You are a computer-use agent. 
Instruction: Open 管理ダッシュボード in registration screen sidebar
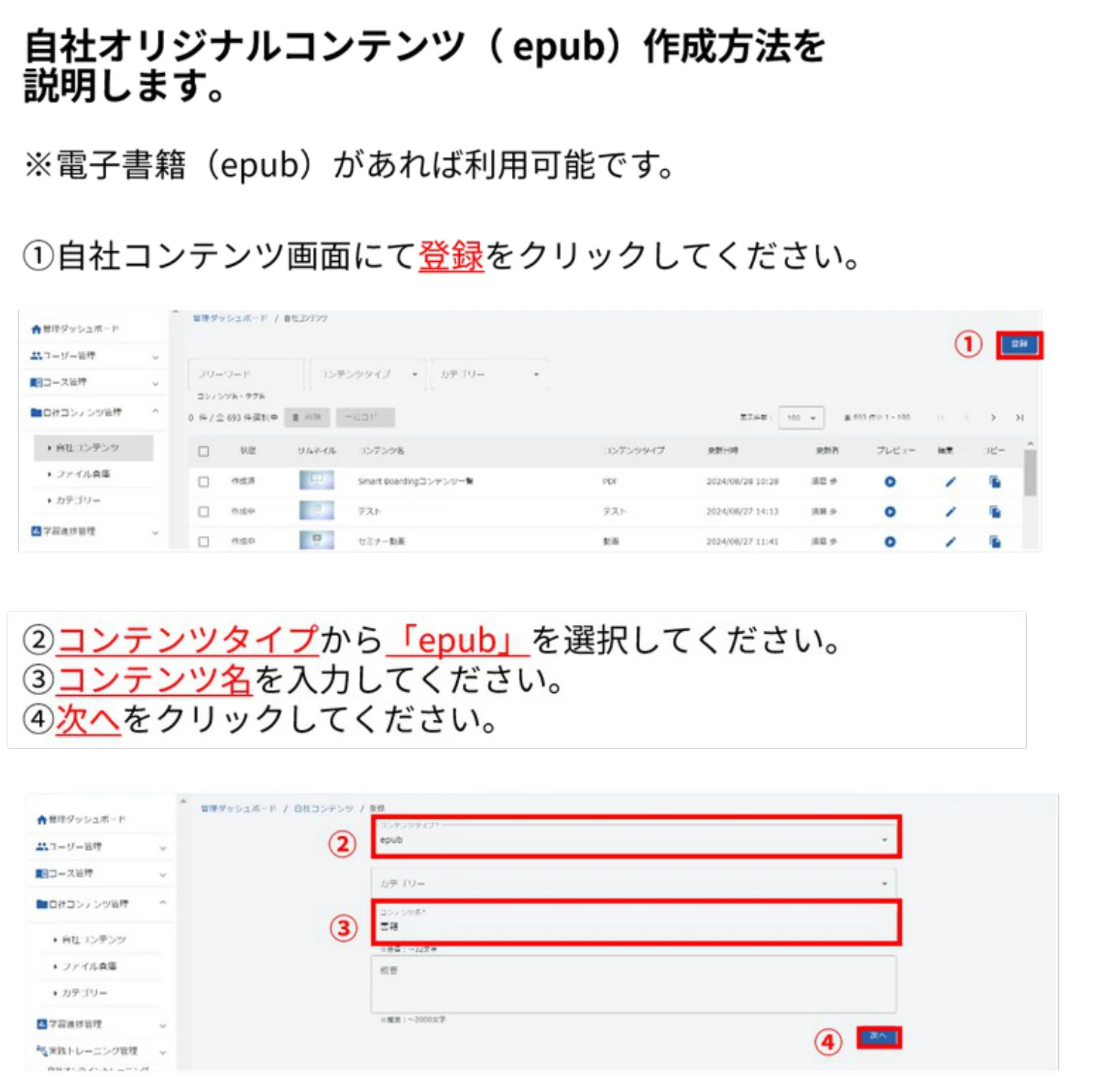pyautogui.click(x=81, y=820)
